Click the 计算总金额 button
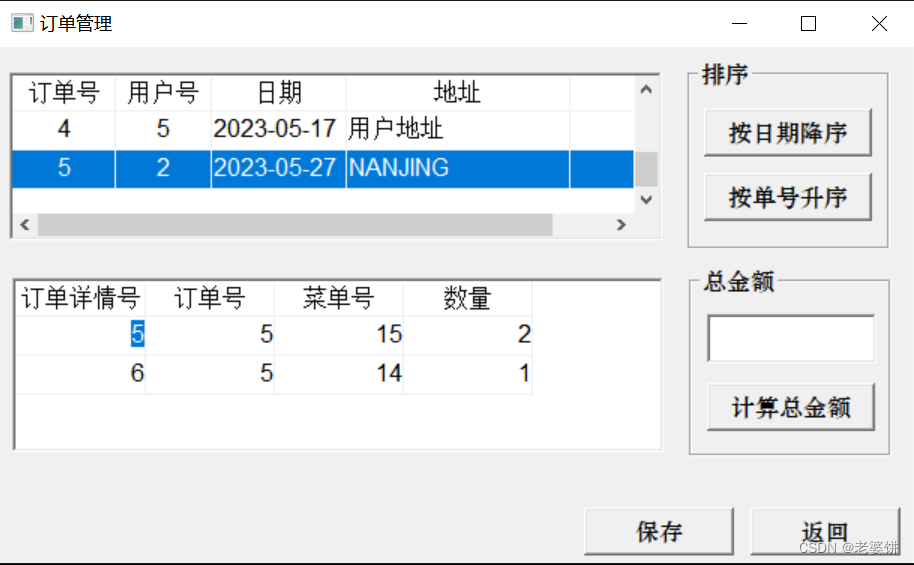This screenshot has height=565, width=914. [x=790, y=407]
